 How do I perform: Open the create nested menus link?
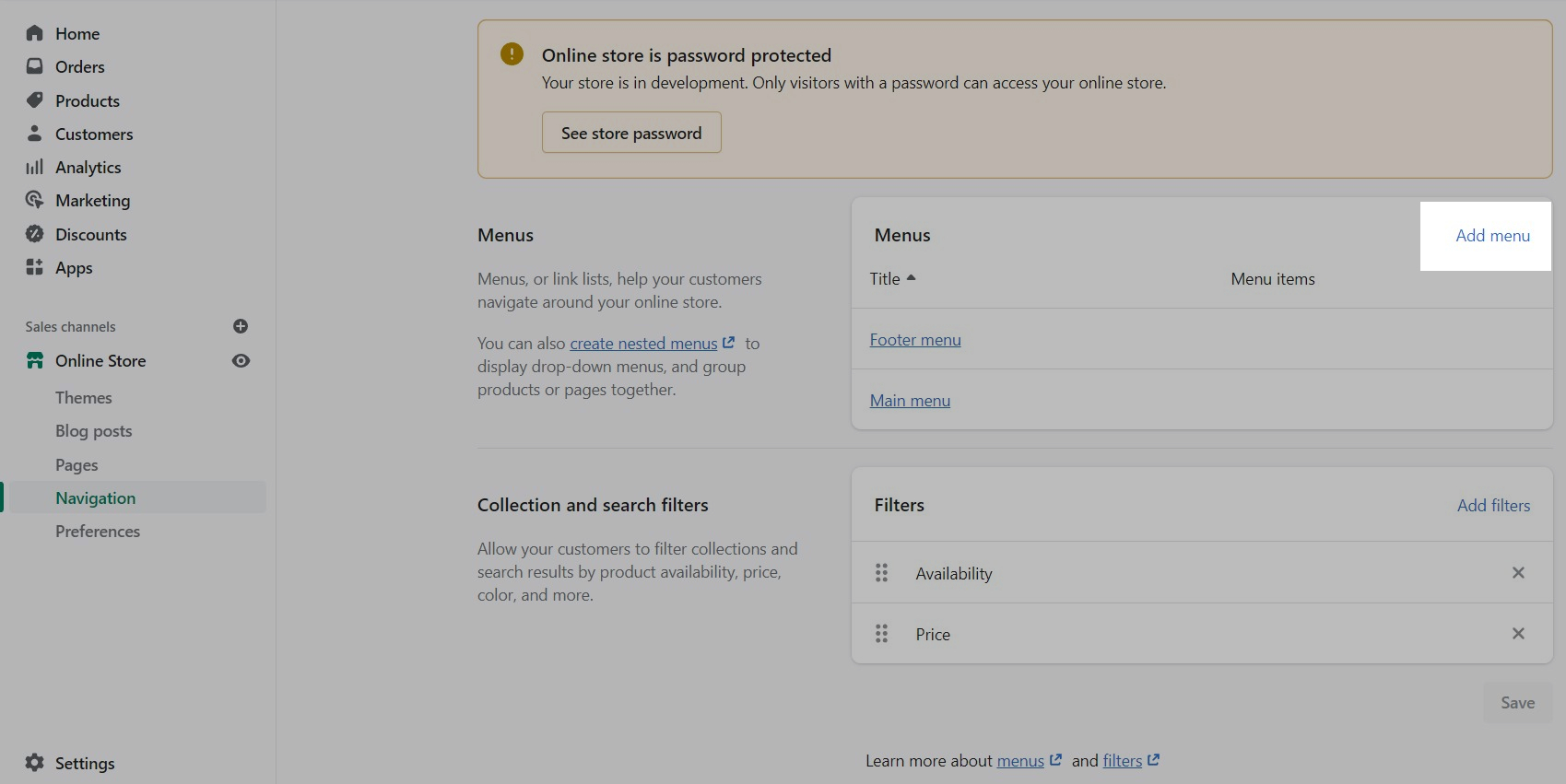click(x=643, y=344)
